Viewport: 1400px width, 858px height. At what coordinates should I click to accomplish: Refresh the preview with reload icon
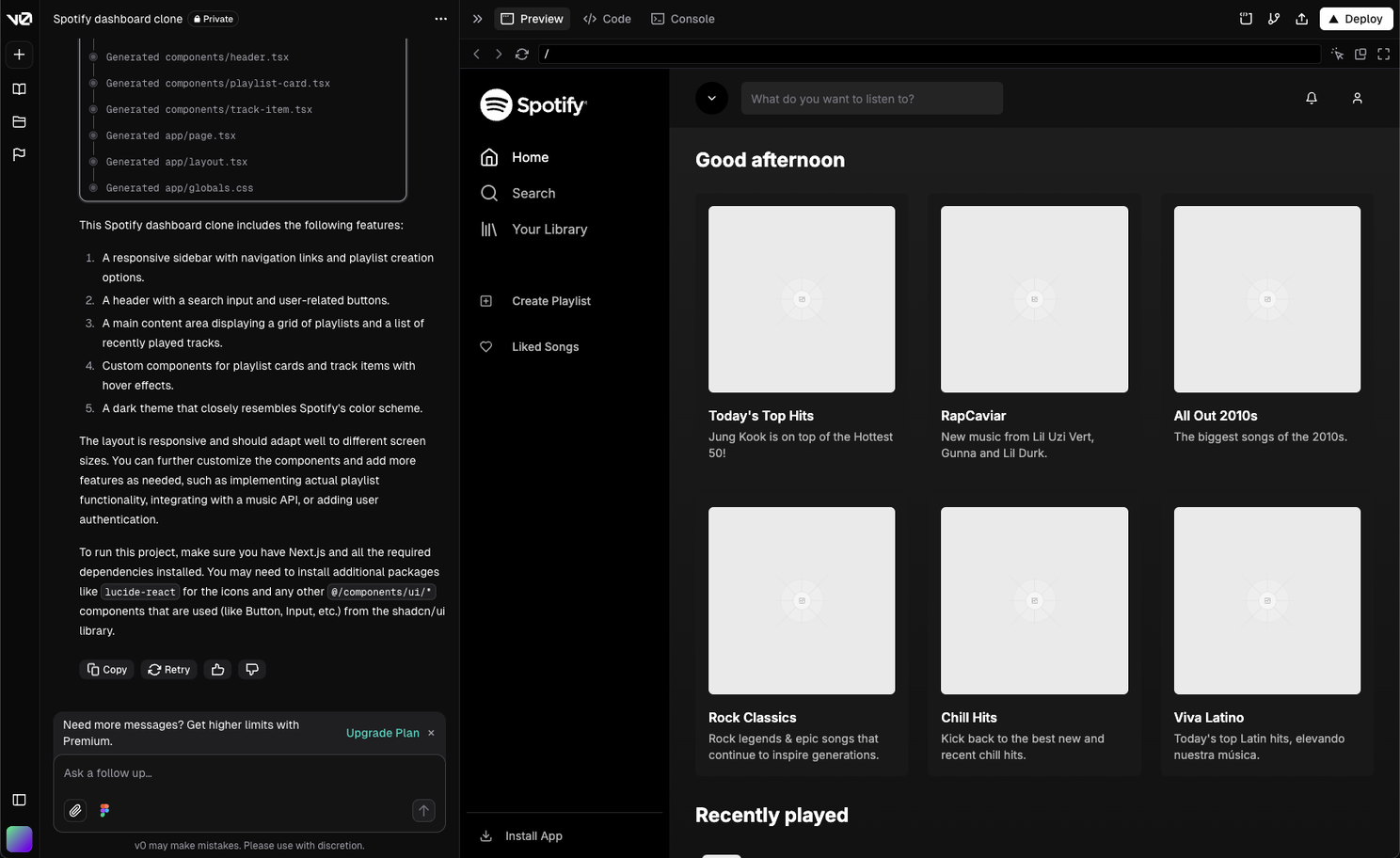[x=521, y=55]
